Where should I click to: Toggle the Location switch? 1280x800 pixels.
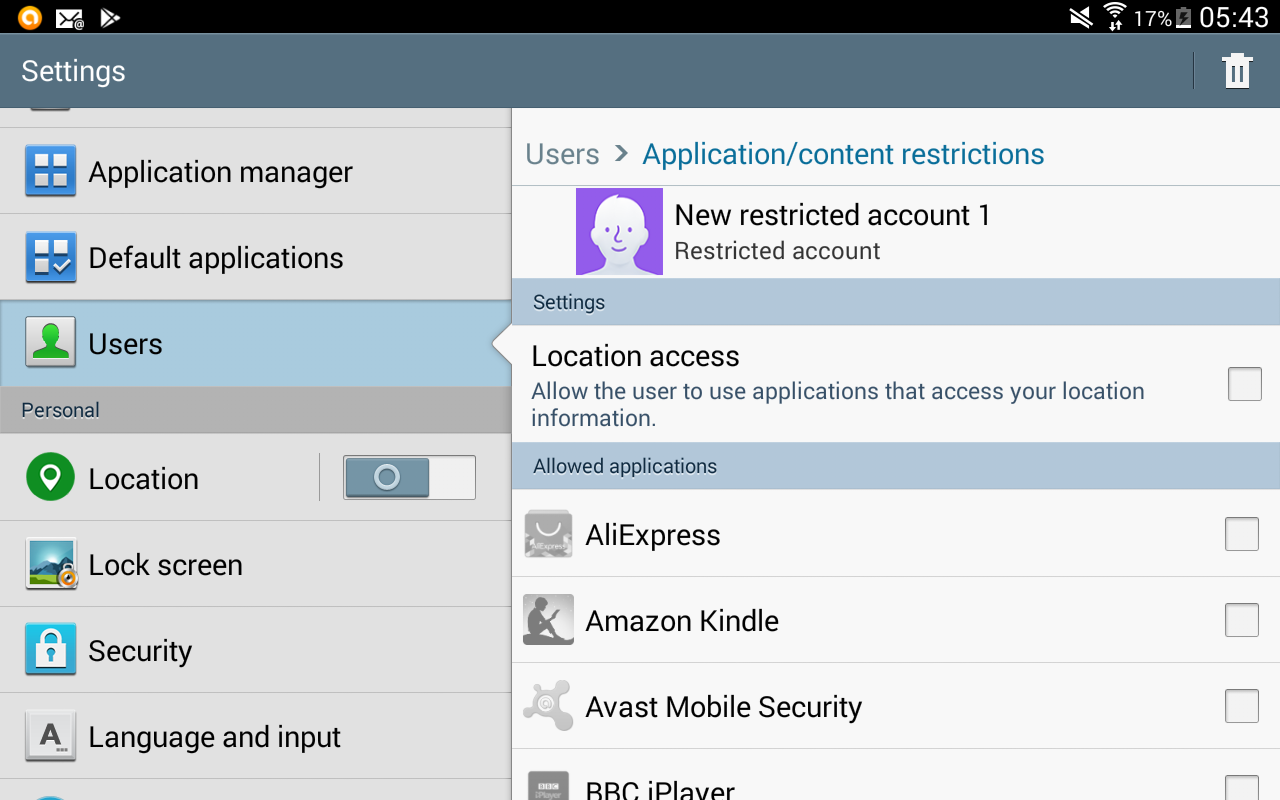point(409,478)
